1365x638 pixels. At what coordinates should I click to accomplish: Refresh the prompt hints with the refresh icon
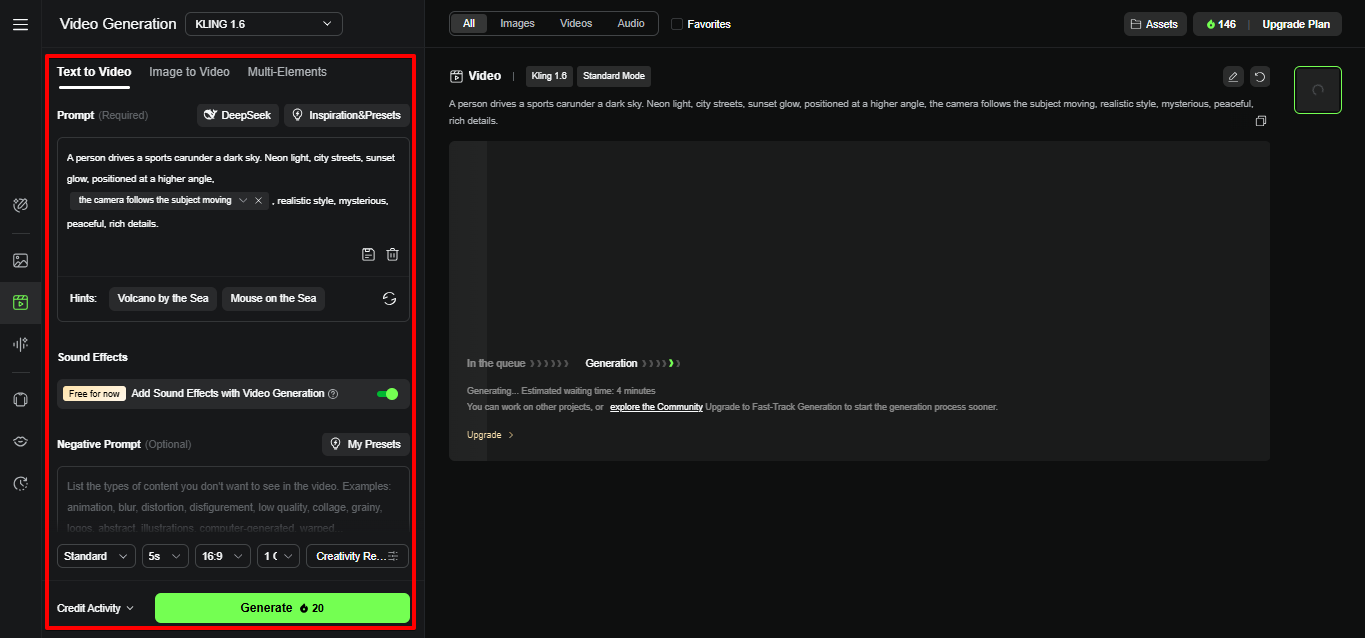pos(389,298)
